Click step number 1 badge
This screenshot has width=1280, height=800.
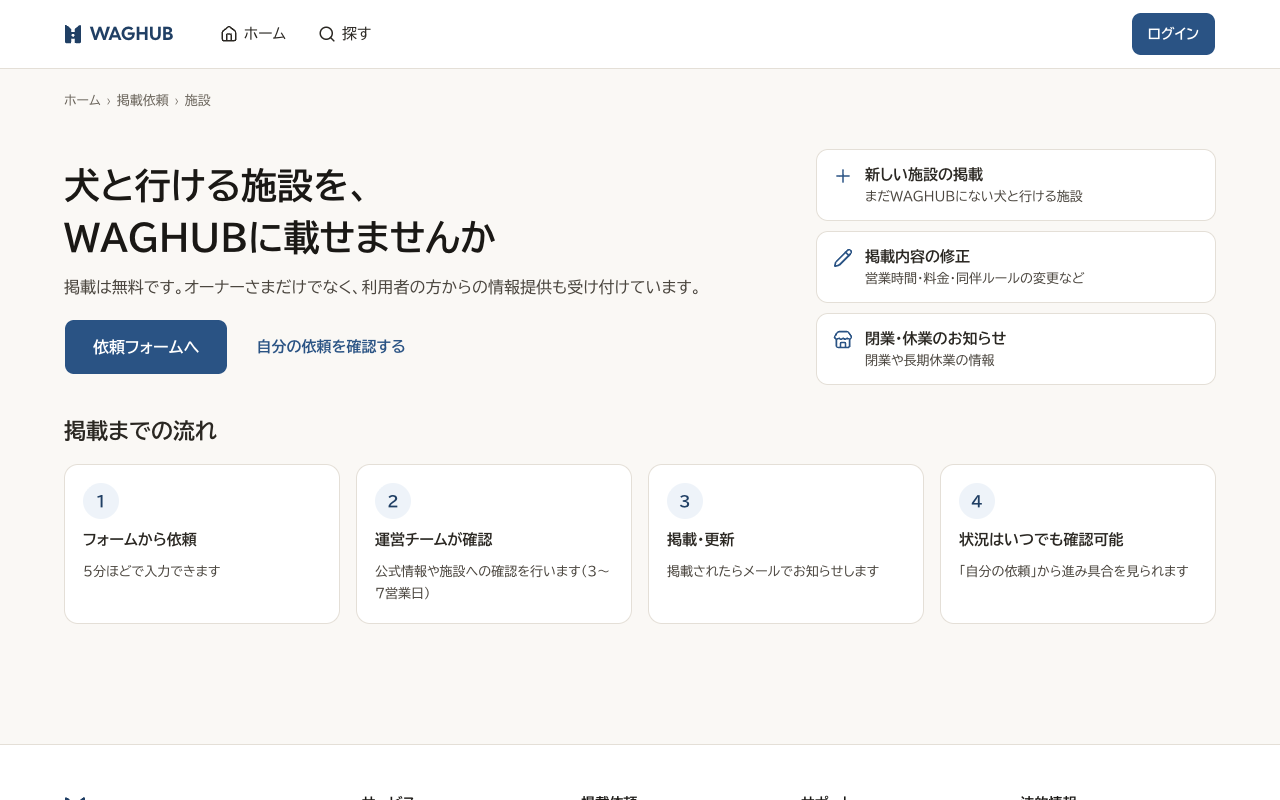(x=101, y=501)
